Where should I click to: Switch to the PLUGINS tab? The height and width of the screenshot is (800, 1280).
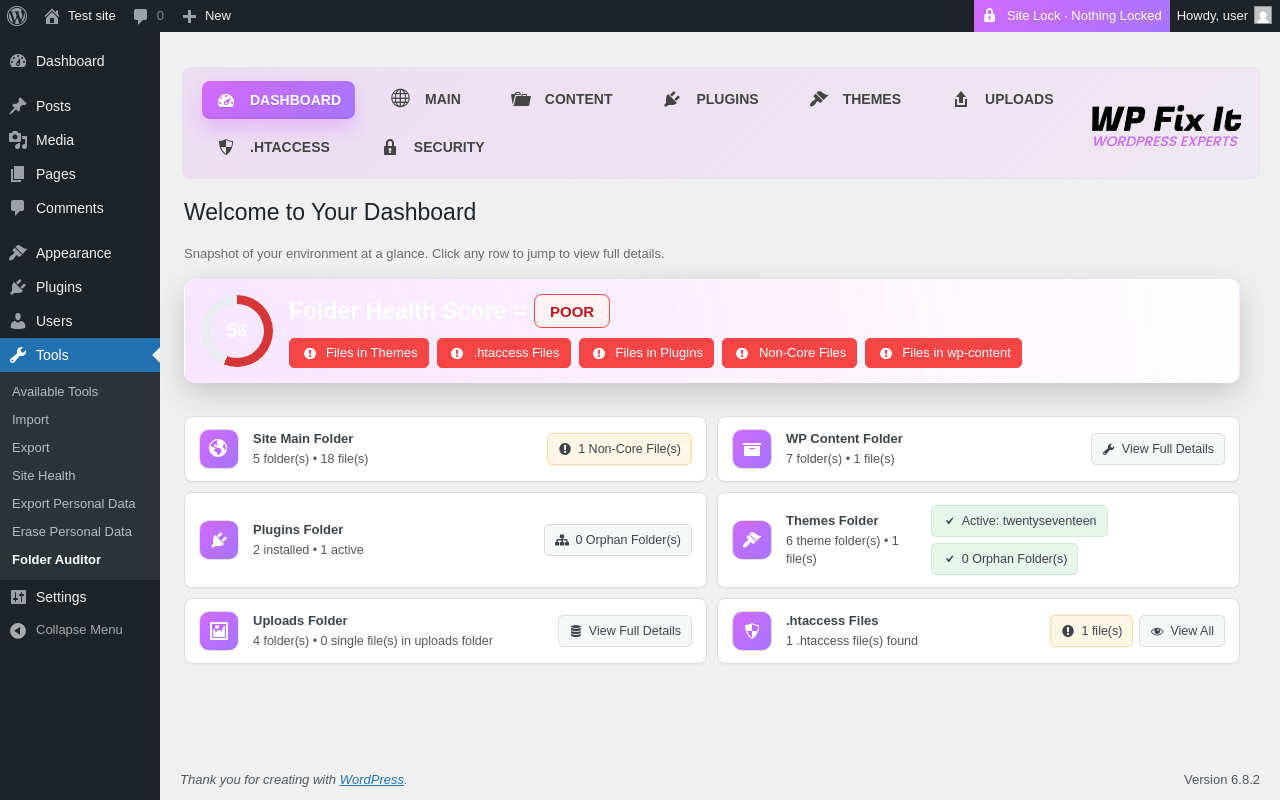pos(711,99)
